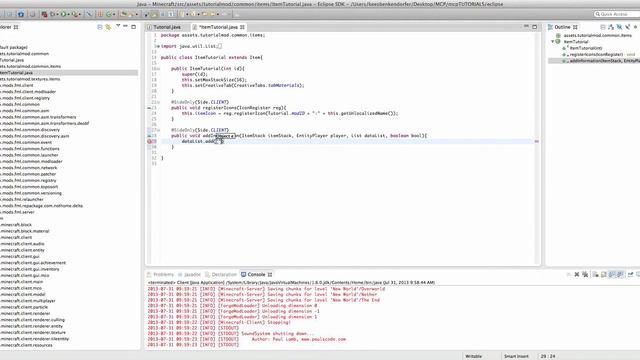Click the Quick Access search field
Image resolution: width=640 pixels, height=360 pixels.
pyautogui.click(x=617, y=14)
